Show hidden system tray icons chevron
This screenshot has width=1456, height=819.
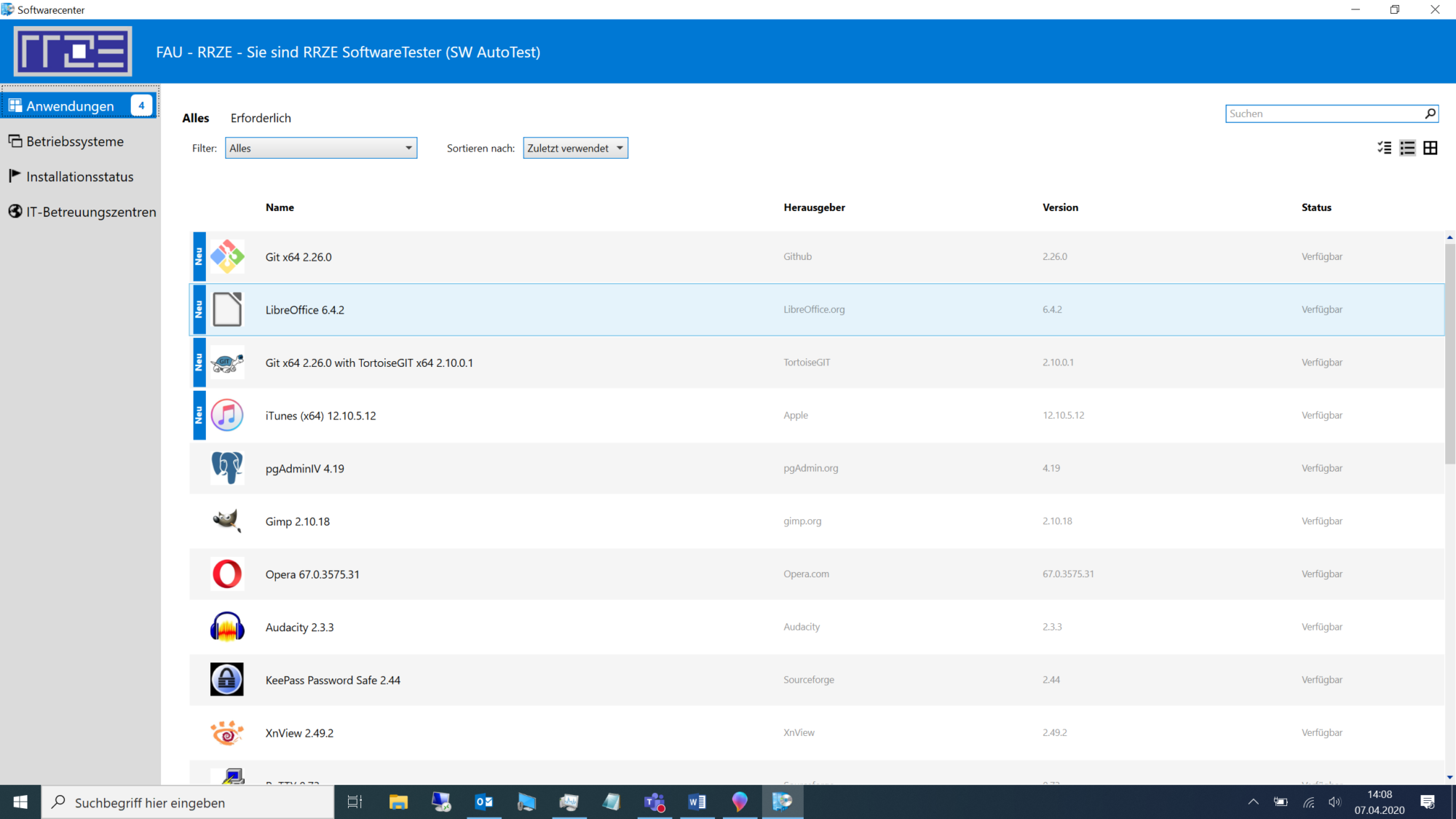[x=1253, y=802]
